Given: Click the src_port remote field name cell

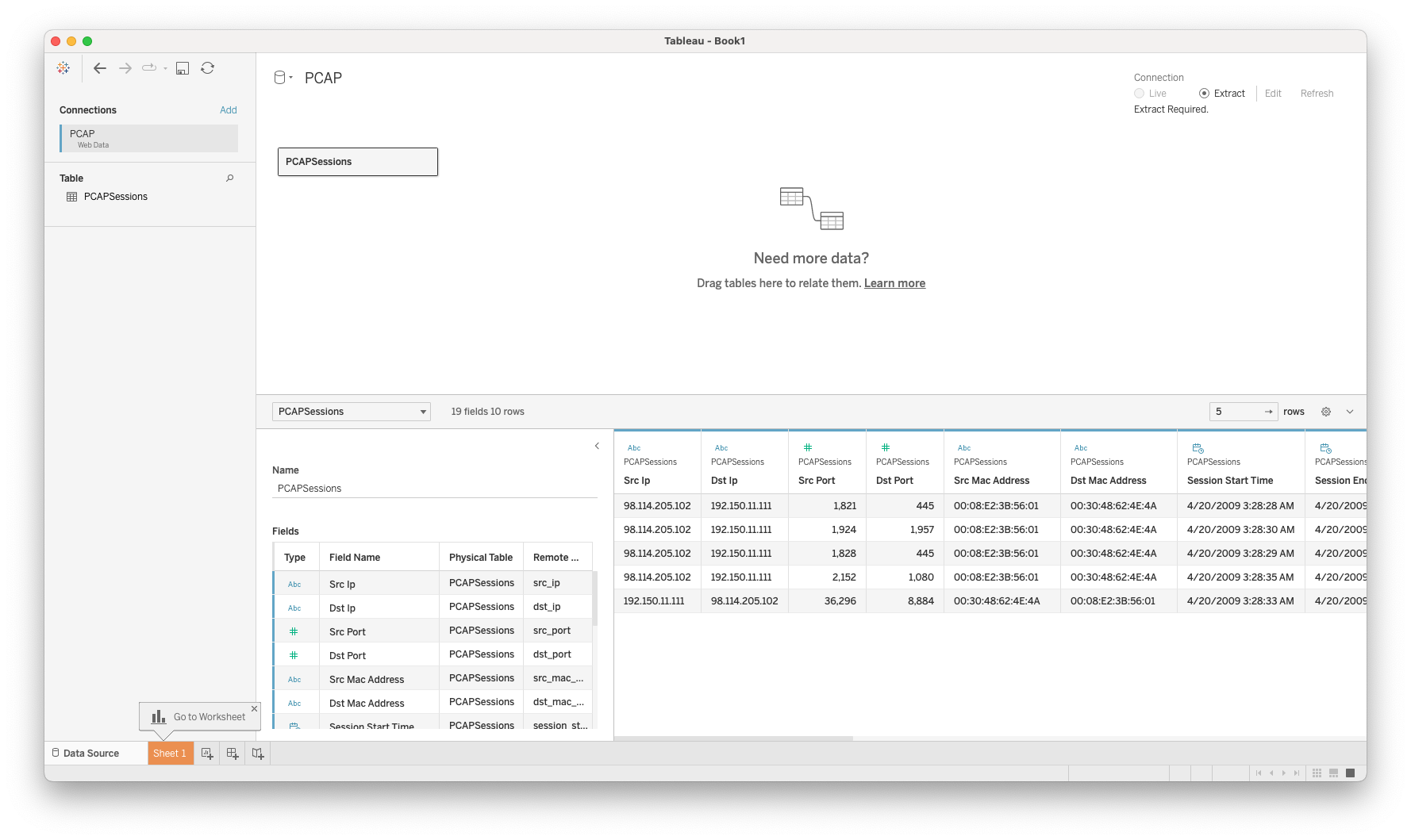Looking at the screenshot, I should point(558,631).
